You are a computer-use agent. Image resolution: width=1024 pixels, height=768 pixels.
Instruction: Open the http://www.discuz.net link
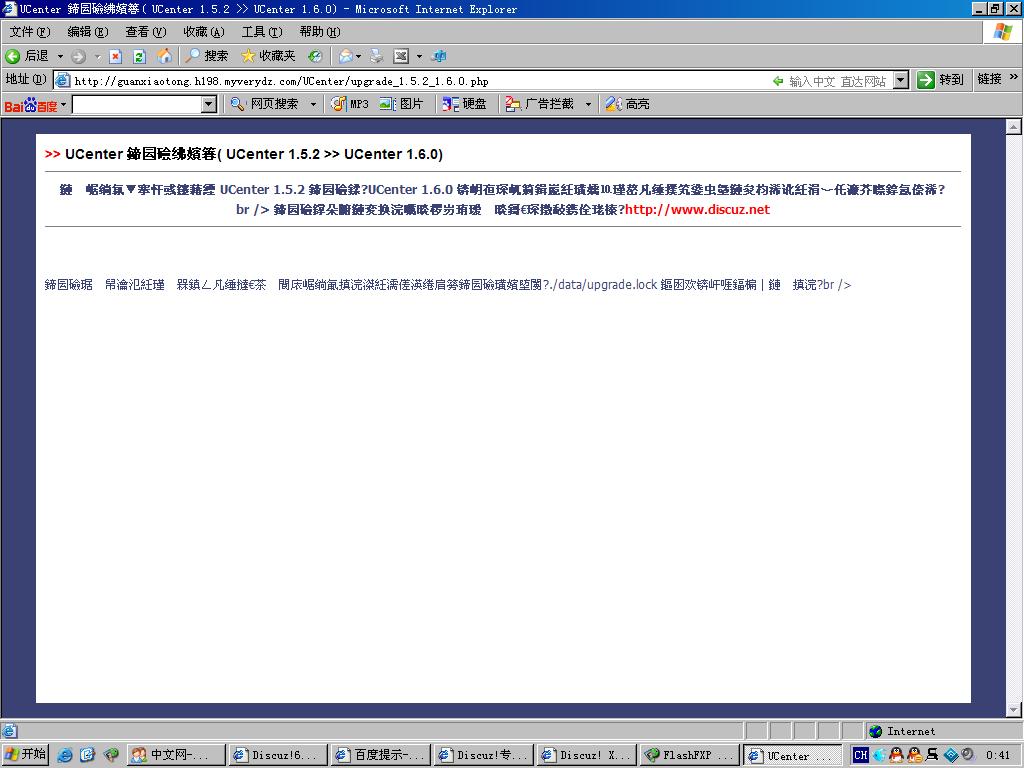[x=697, y=210]
